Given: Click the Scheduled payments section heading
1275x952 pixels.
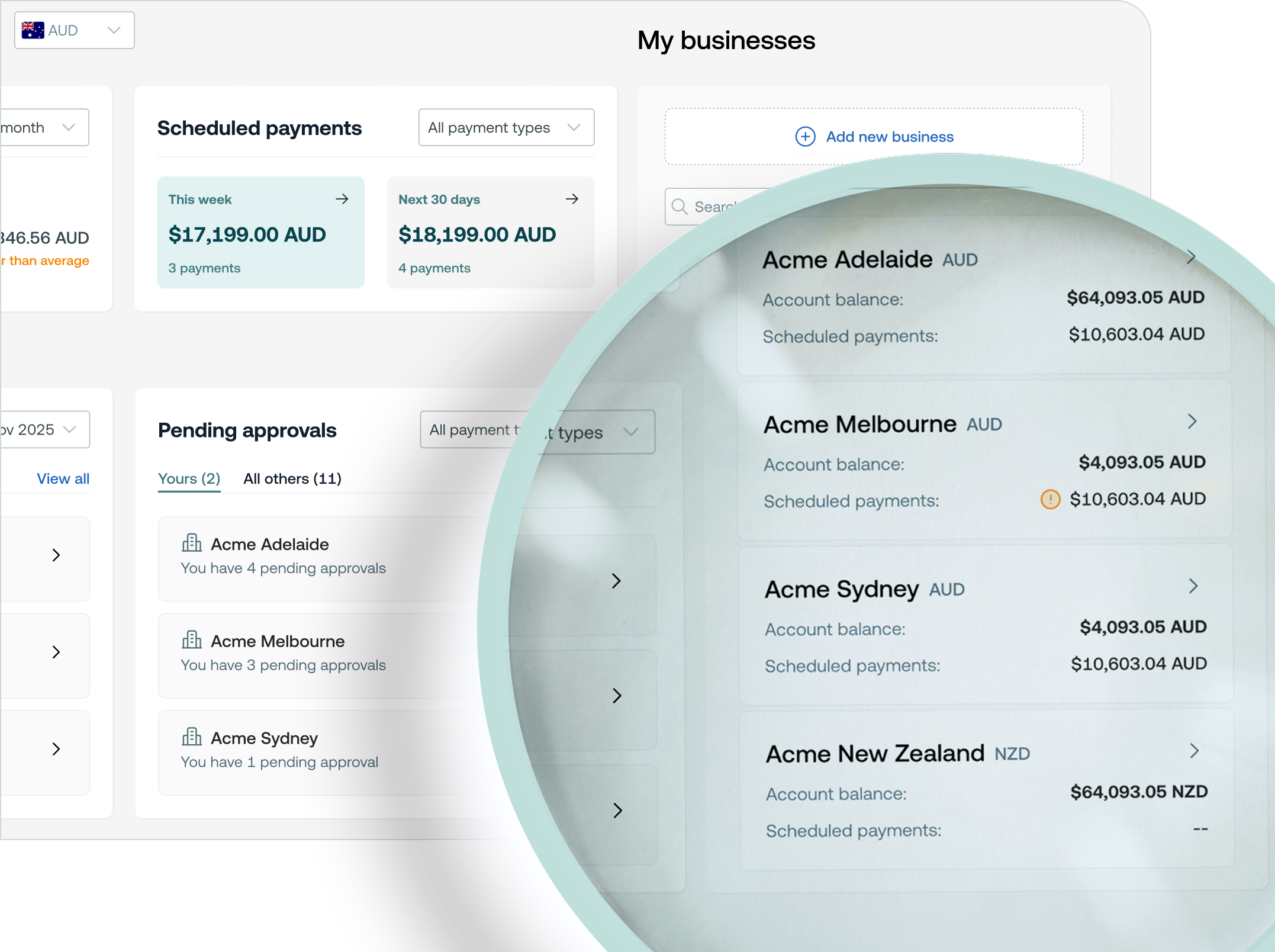Looking at the screenshot, I should (260, 128).
